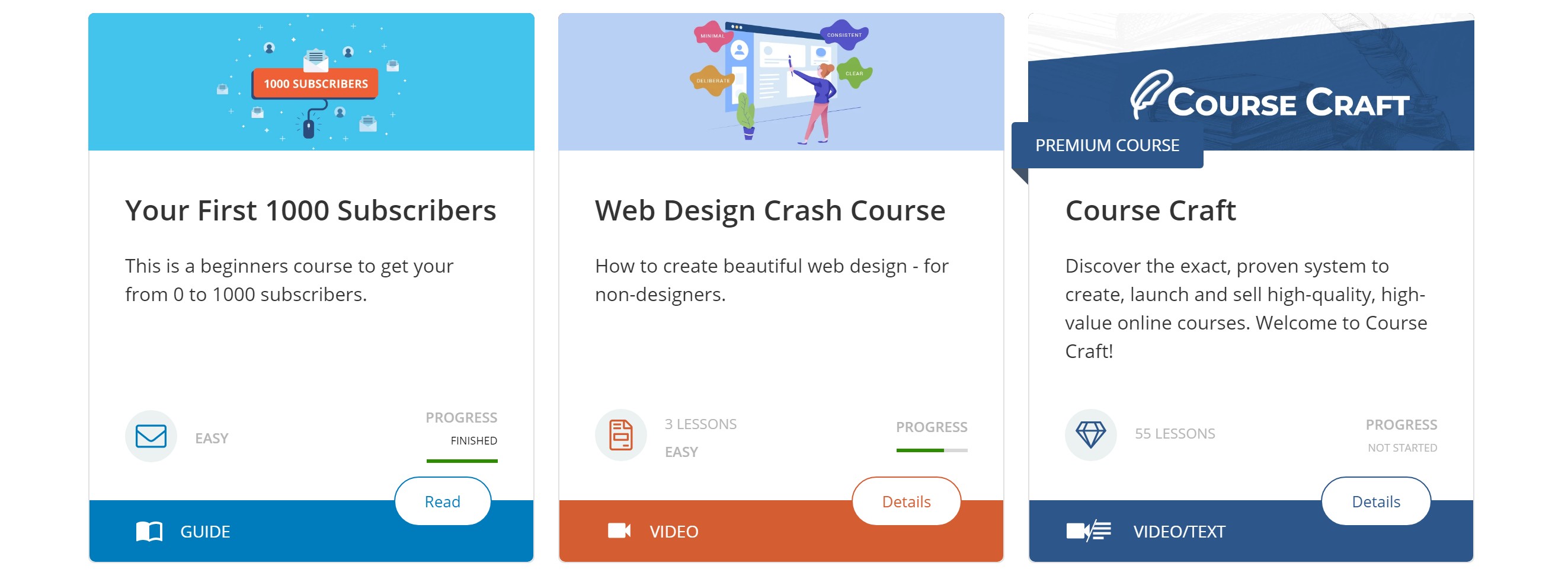Image resolution: width=1568 pixels, height=582 pixels.
Task: Click the feather quill Course Craft logo
Action: [x=1149, y=94]
